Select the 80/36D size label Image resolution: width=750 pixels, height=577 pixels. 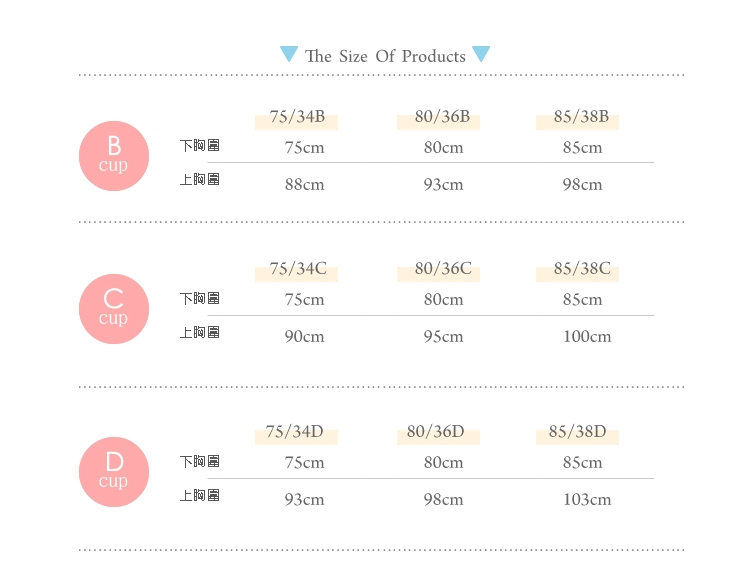436,432
